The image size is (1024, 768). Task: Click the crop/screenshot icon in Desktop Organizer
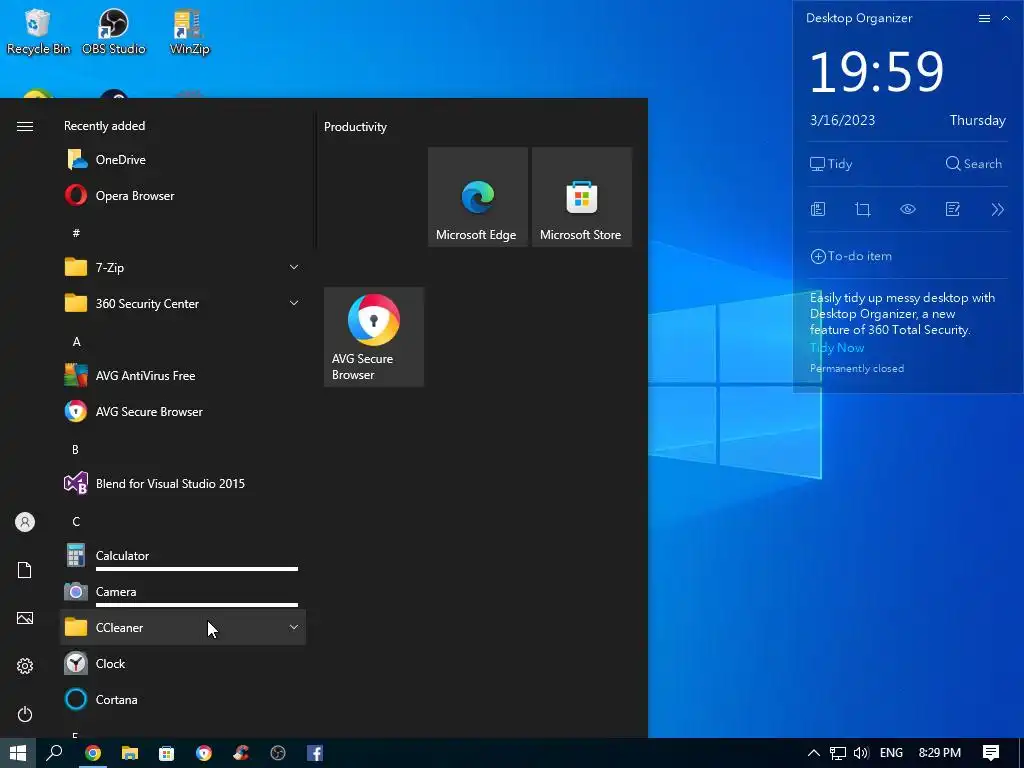click(x=863, y=209)
